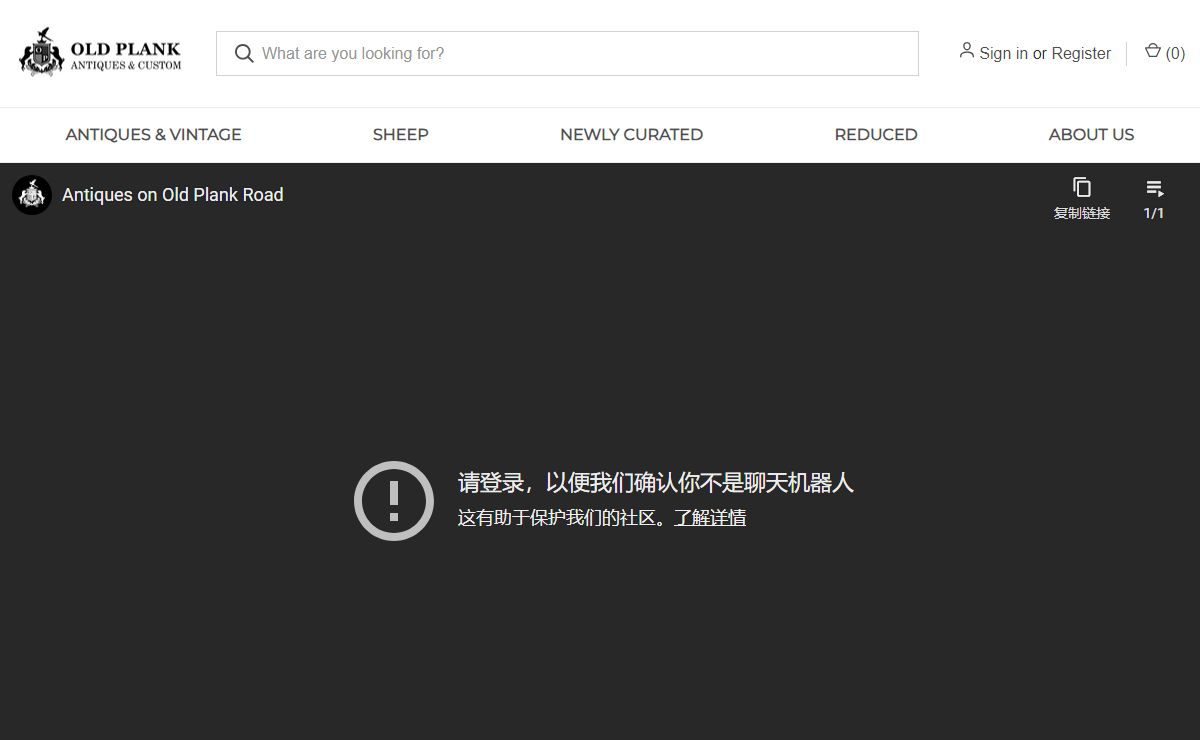Open the video playlist queue icon
Screen dimensions: 1200x740
point(1154,188)
